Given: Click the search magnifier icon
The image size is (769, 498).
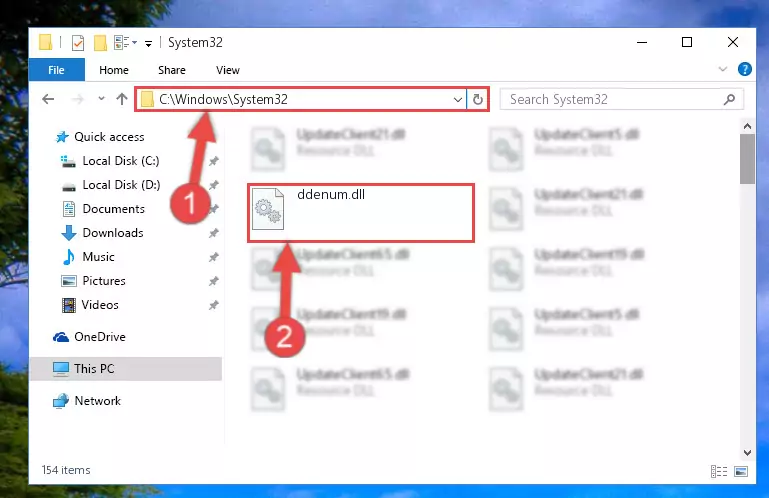Looking at the screenshot, I should tap(729, 100).
